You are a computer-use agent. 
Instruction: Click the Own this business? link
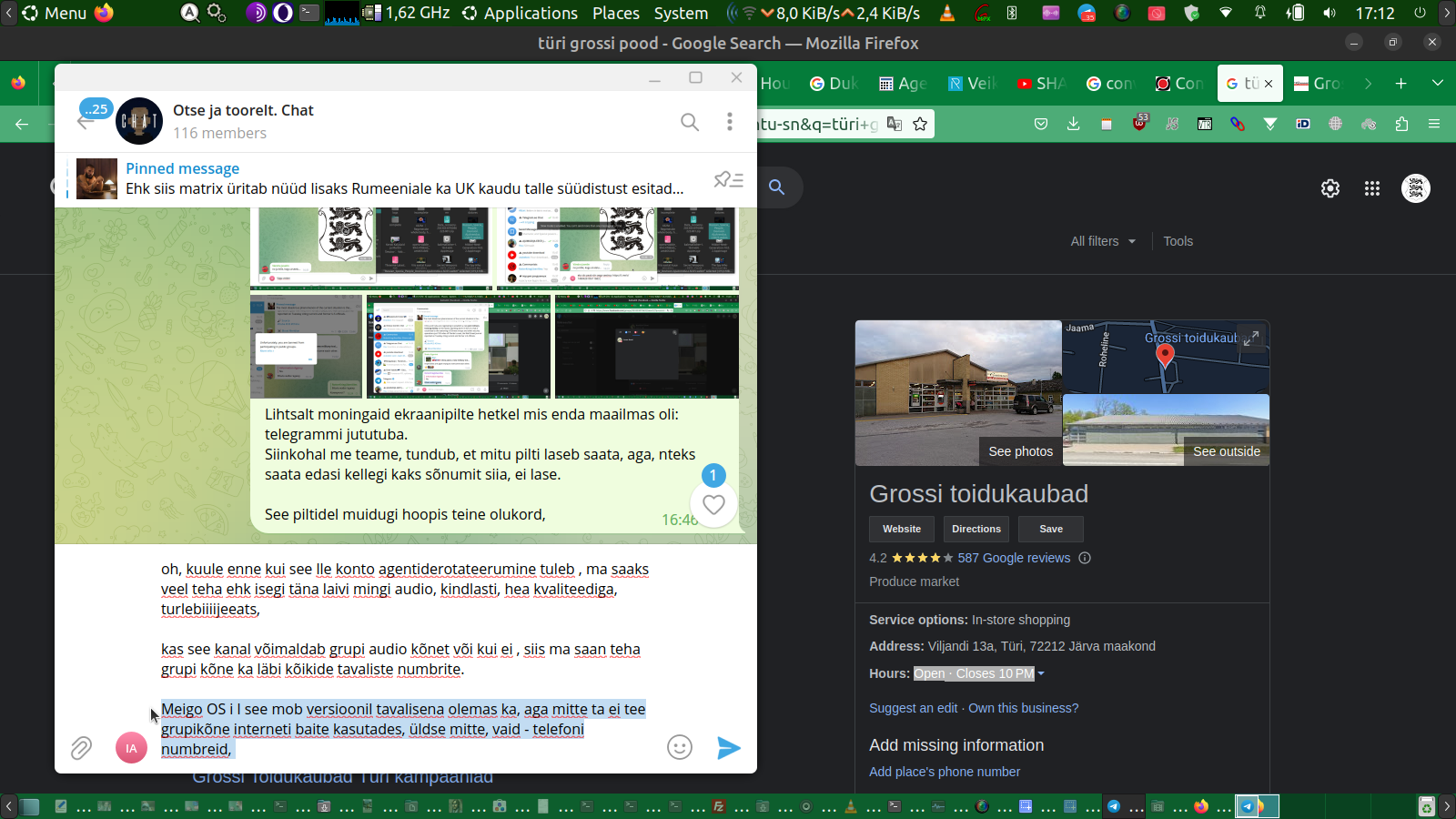(x=1024, y=708)
